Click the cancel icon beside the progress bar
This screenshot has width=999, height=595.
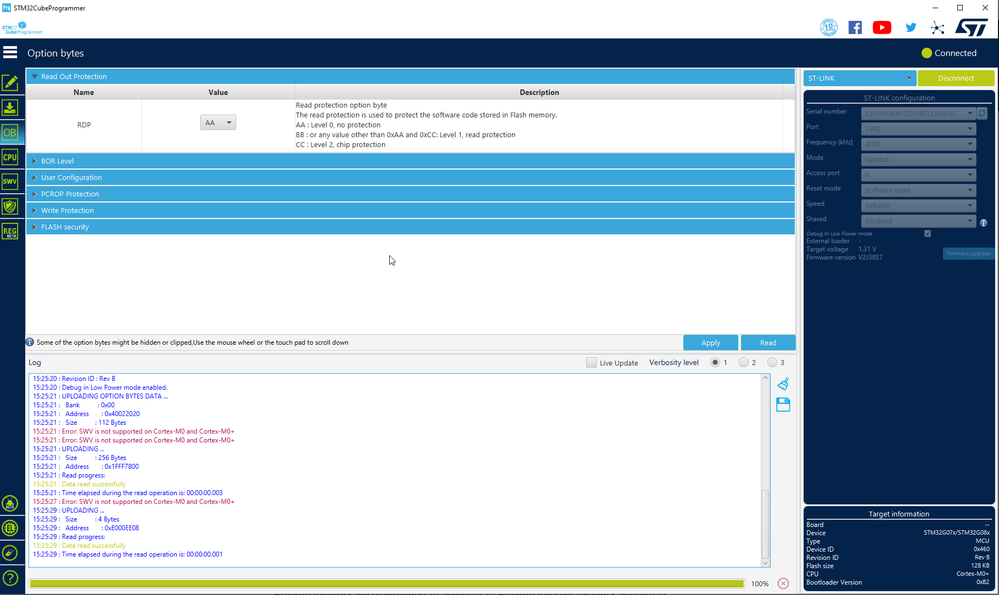tap(783, 584)
